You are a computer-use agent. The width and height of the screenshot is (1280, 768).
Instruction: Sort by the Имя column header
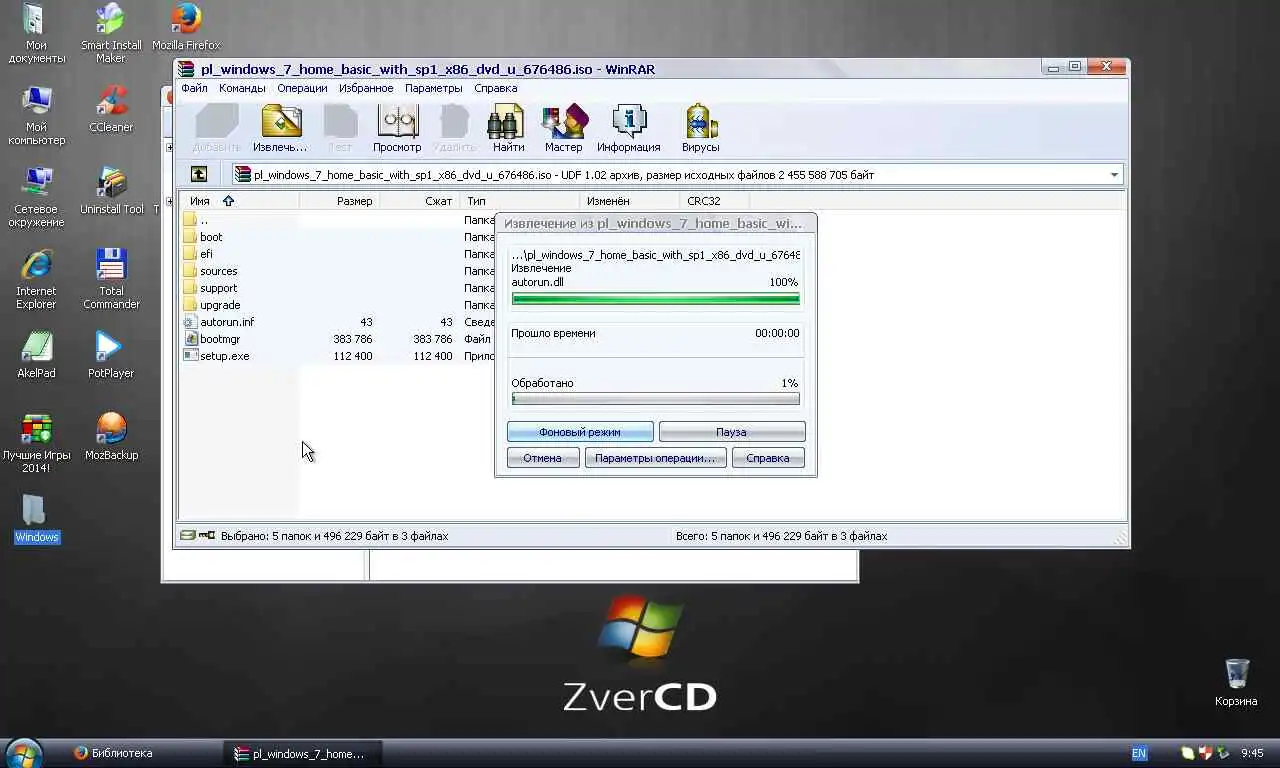pos(239,201)
